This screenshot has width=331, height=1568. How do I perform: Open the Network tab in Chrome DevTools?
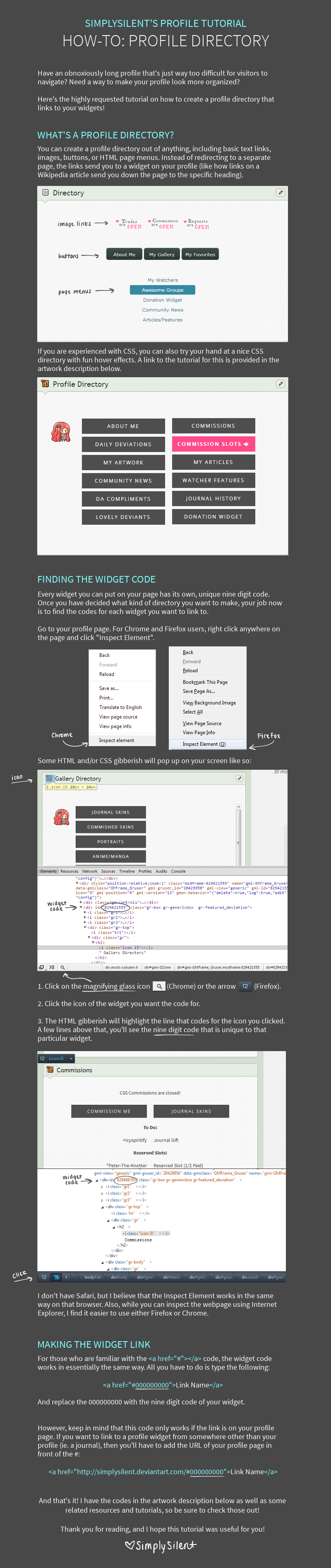click(x=90, y=871)
